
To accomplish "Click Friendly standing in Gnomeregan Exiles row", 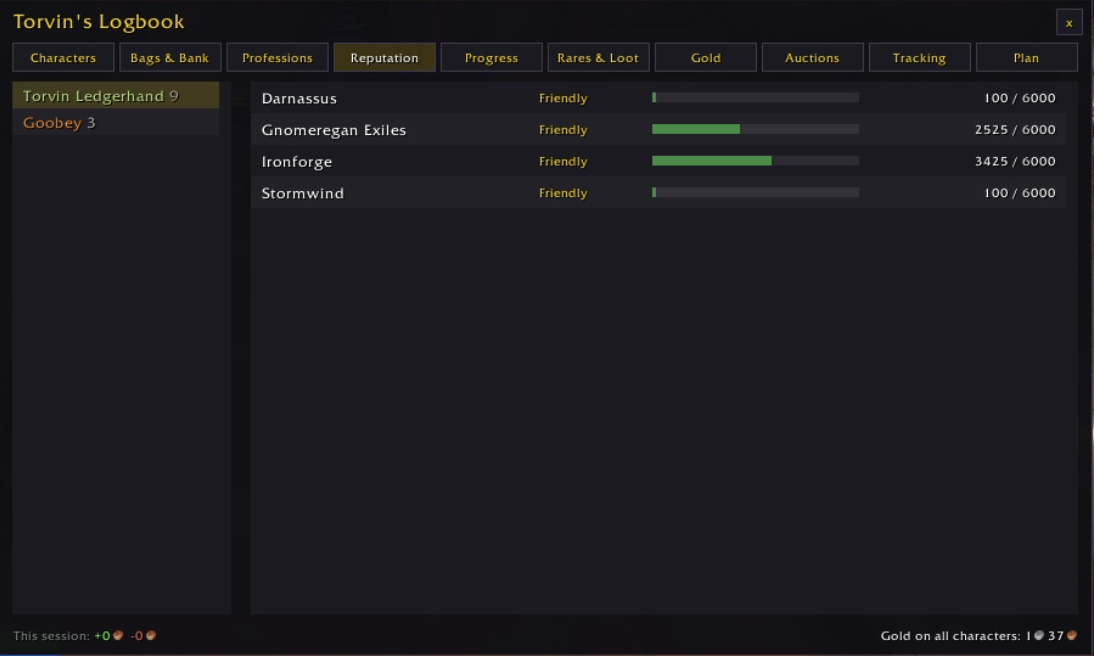I will [x=563, y=130].
